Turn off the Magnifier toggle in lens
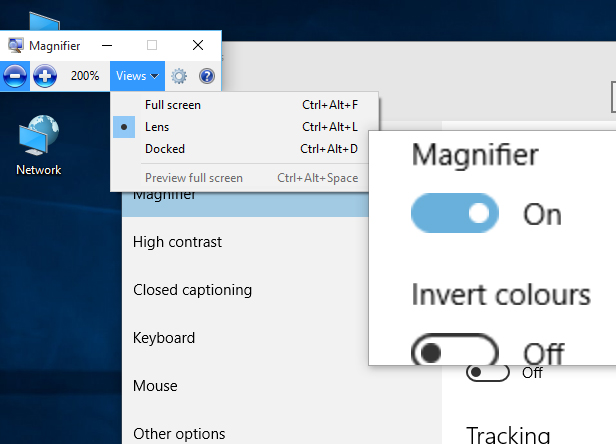 point(455,213)
